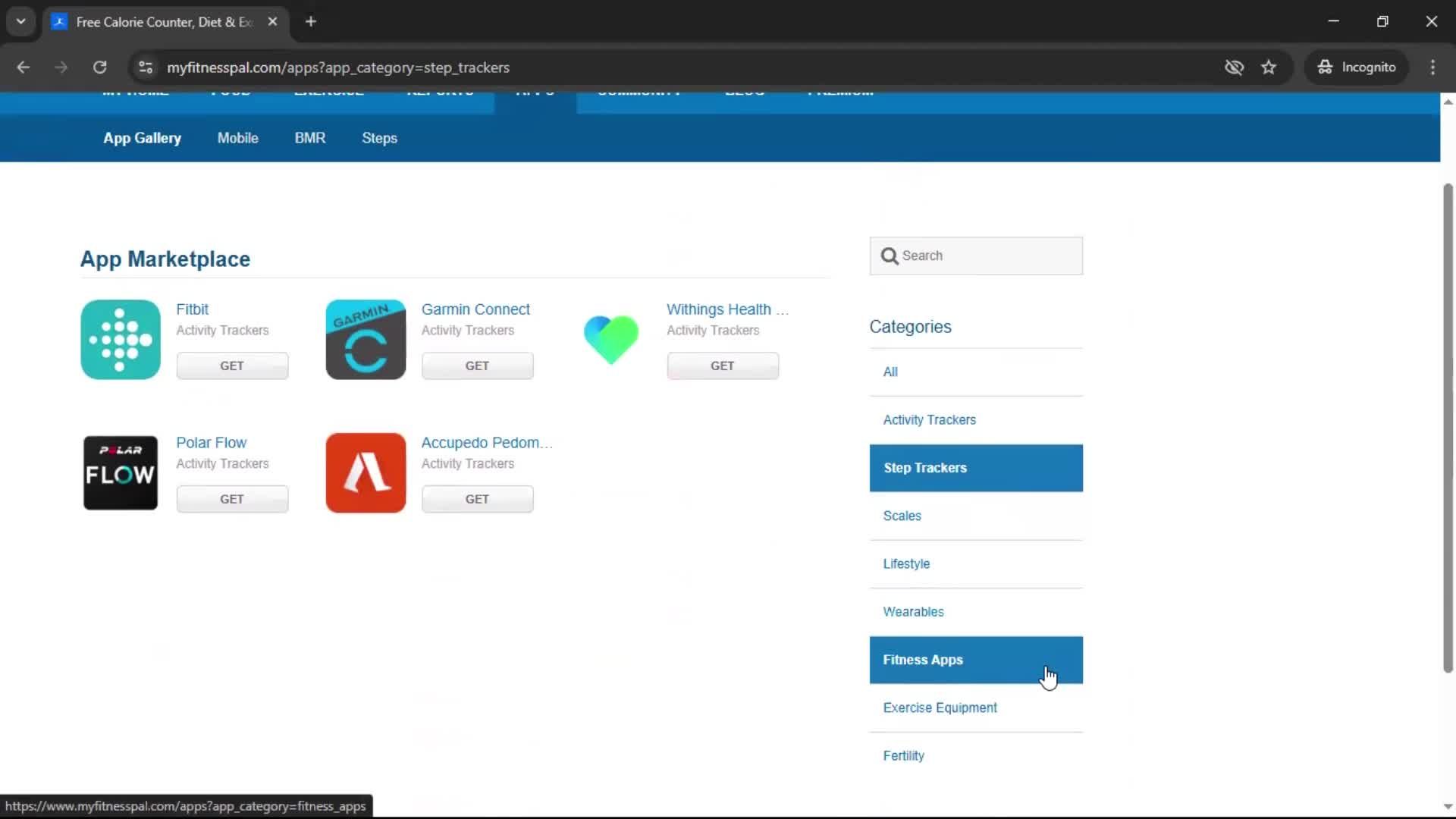This screenshot has height=819, width=1456.
Task: Select the Fertility category
Action: click(x=976, y=756)
